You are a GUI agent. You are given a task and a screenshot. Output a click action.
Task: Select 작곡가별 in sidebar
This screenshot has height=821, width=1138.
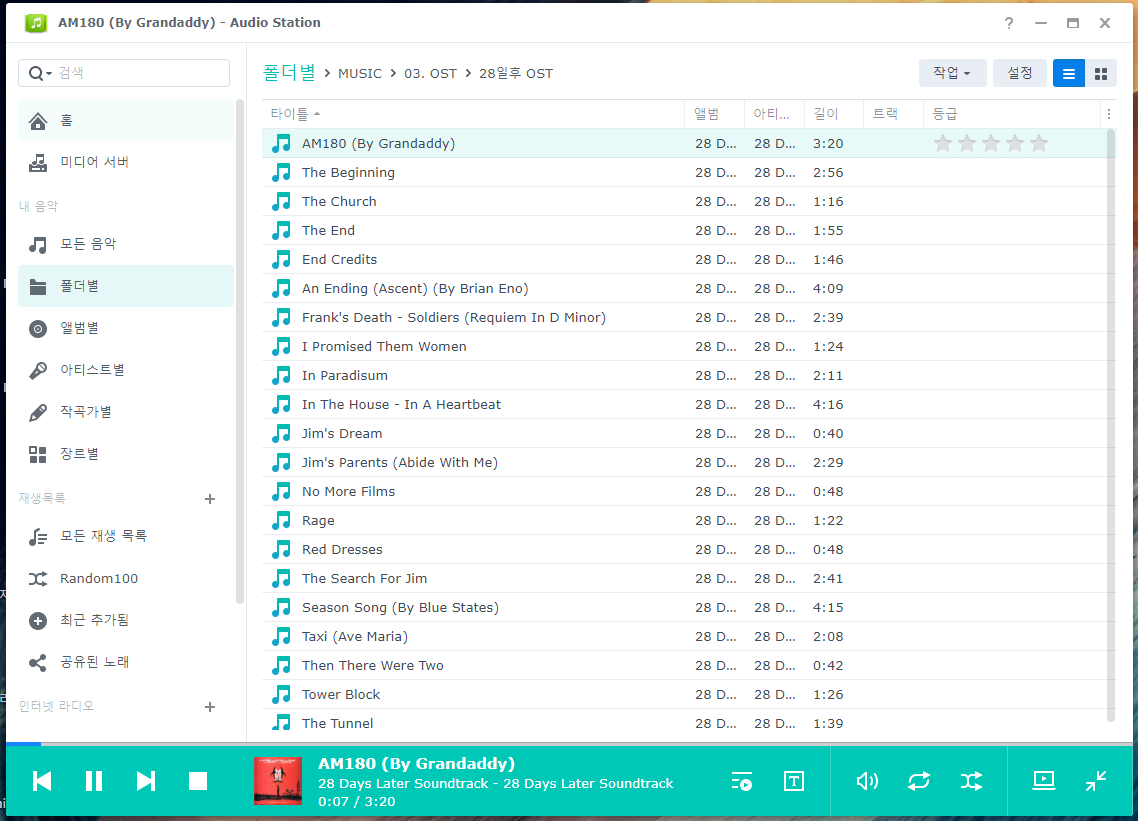[126, 412]
